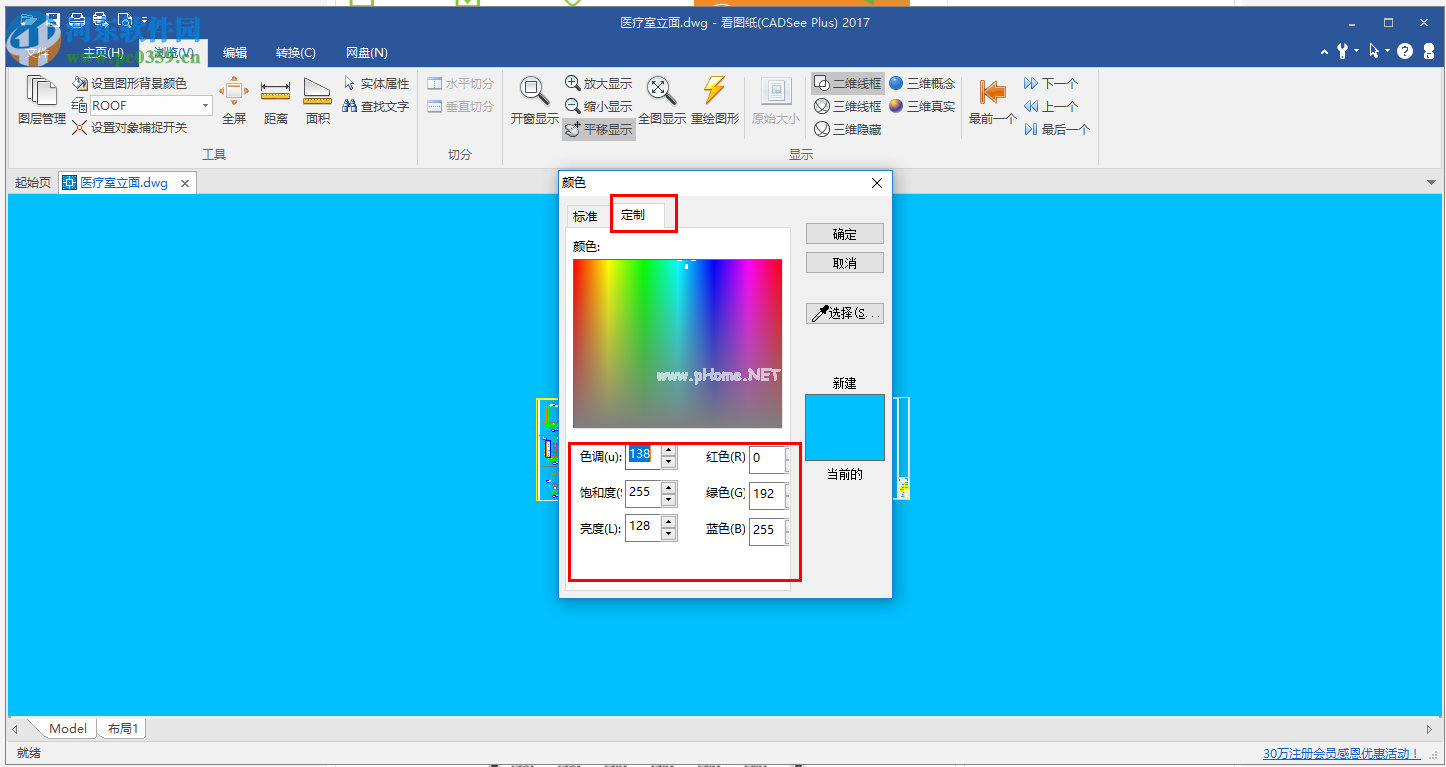Switch to 布局1 layout tab
1446x767 pixels.
[123, 729]
